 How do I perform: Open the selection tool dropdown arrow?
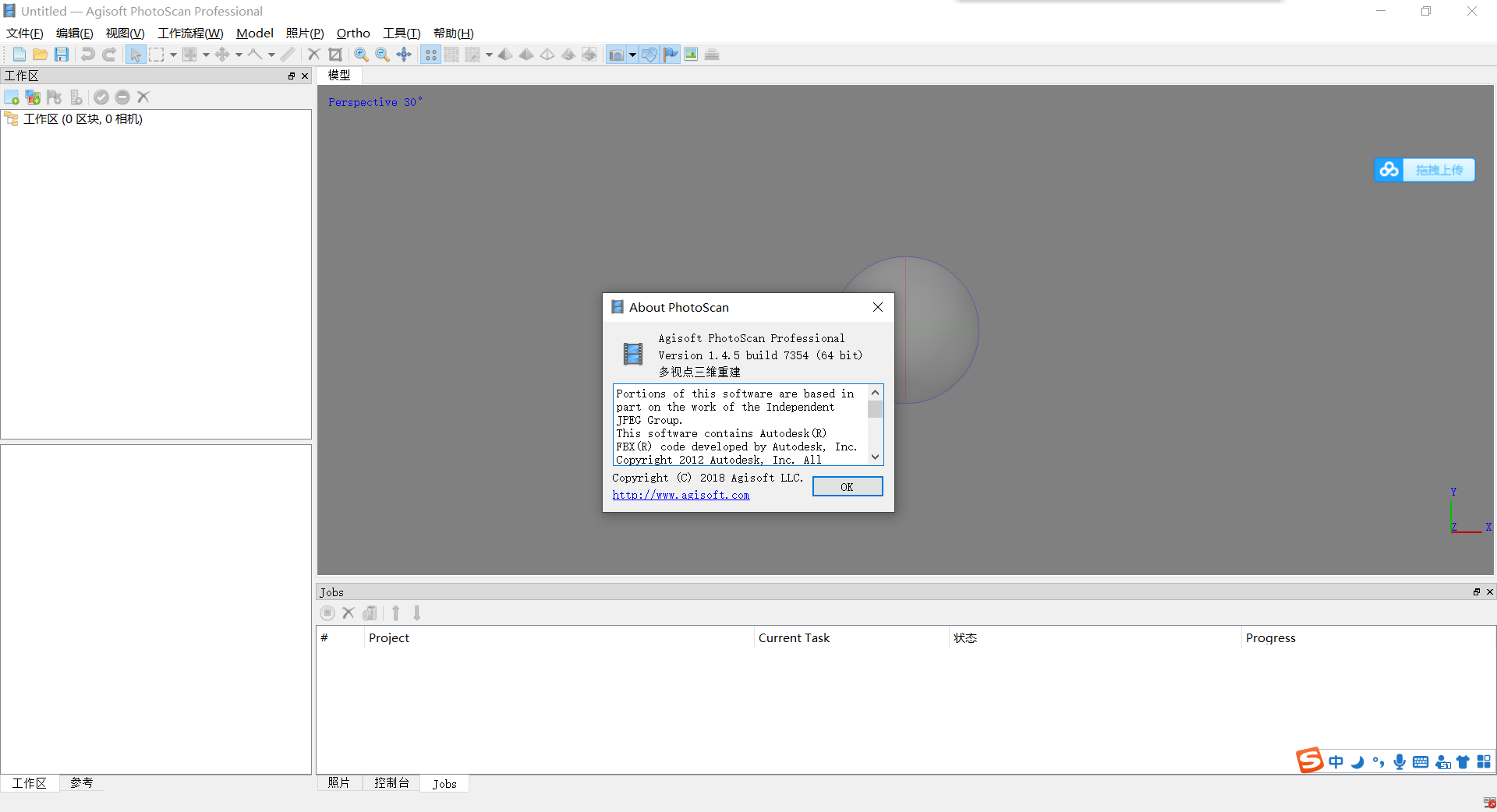[x=173, y=55]
